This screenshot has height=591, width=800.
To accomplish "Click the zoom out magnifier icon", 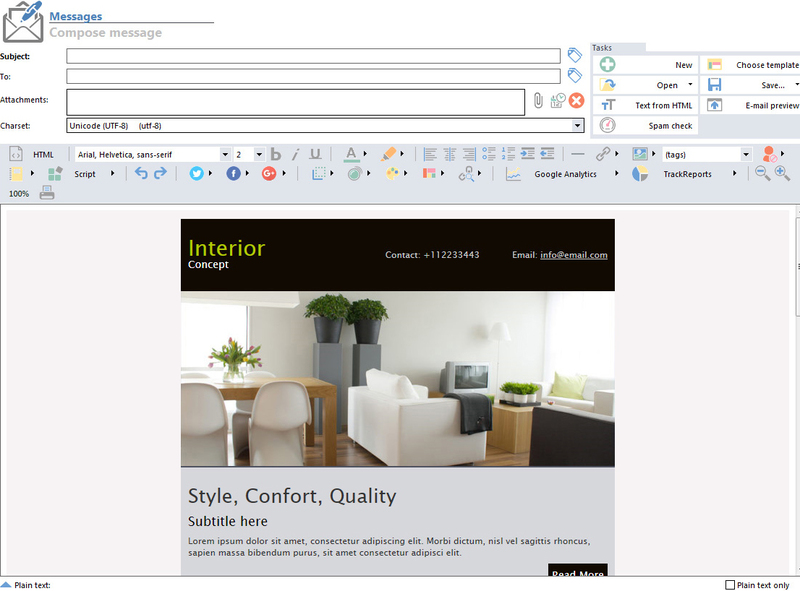I will [763, 173].
